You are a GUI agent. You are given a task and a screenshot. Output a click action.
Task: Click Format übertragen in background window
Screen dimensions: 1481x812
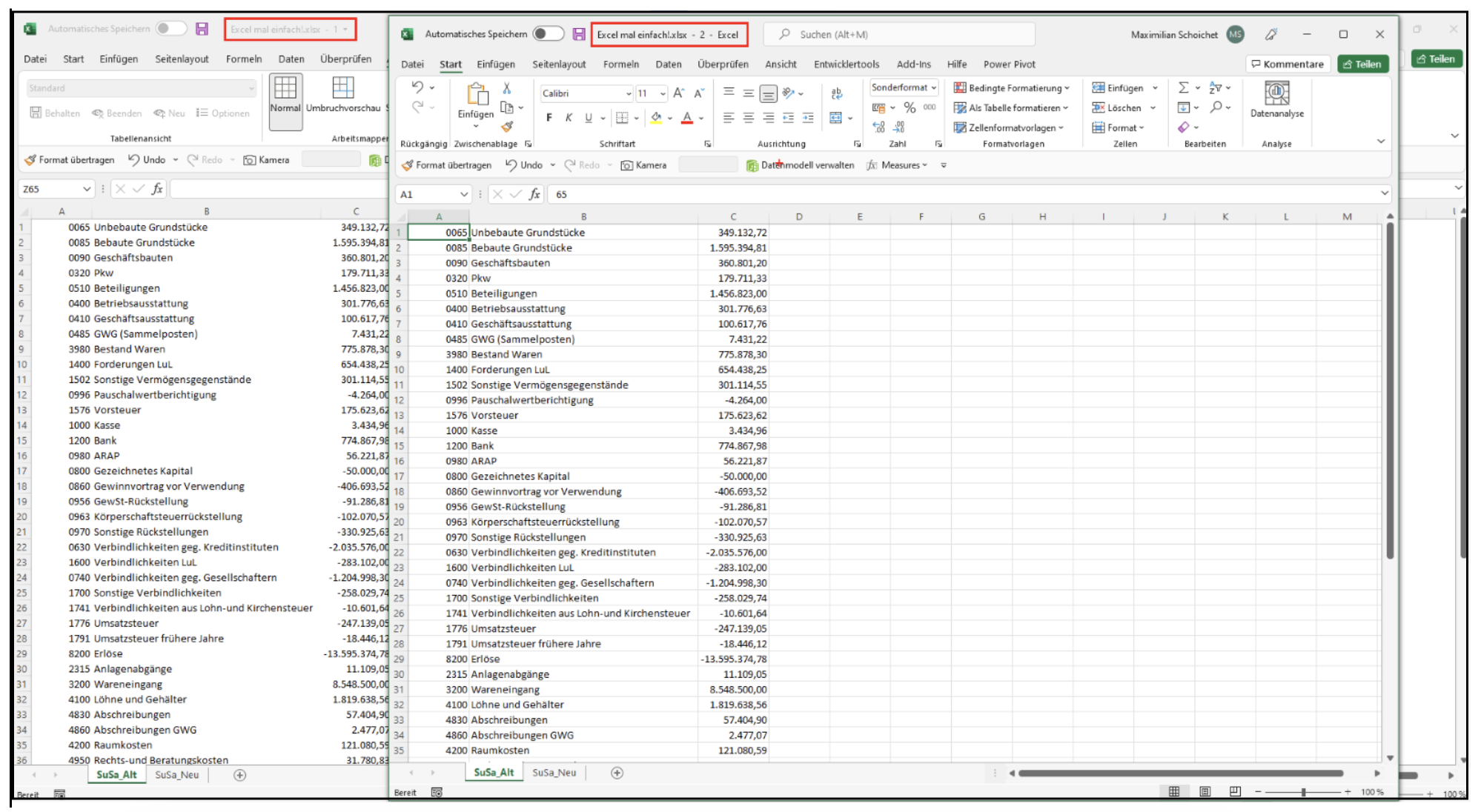69,160
